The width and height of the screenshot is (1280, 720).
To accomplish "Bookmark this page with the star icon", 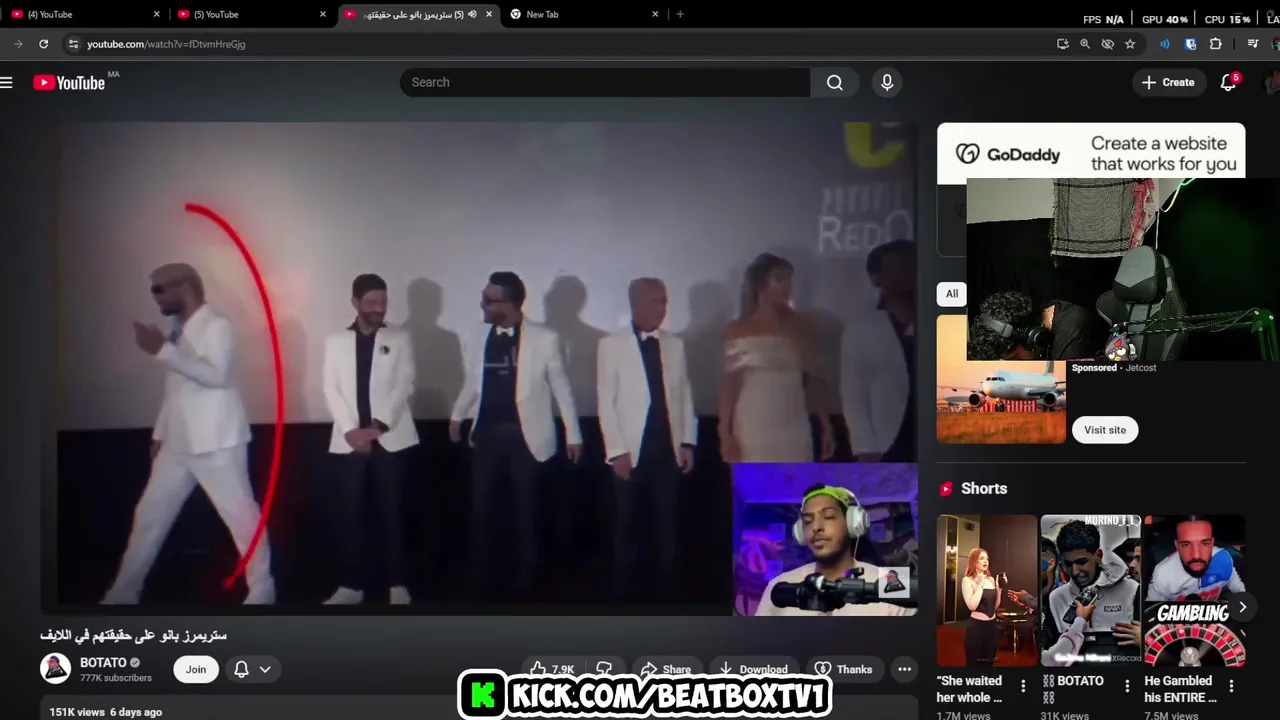I will click(1130, 44).
